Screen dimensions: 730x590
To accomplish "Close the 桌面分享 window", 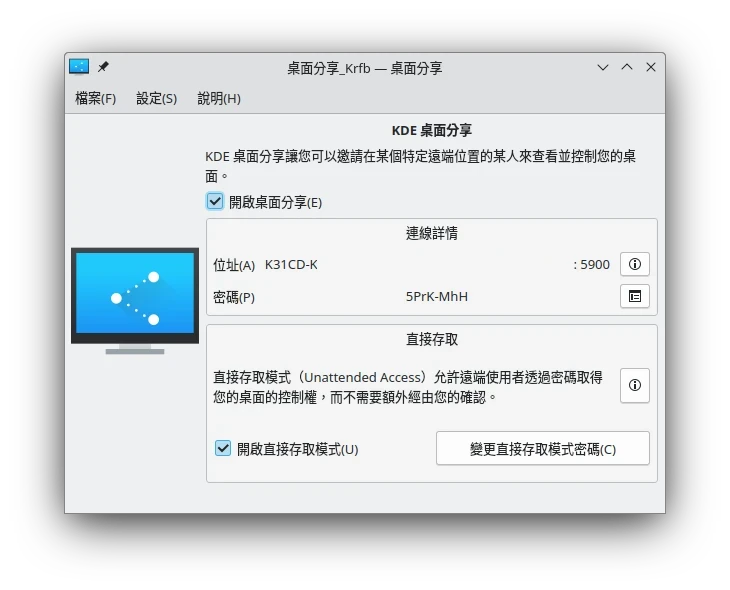I will (651, 67).
